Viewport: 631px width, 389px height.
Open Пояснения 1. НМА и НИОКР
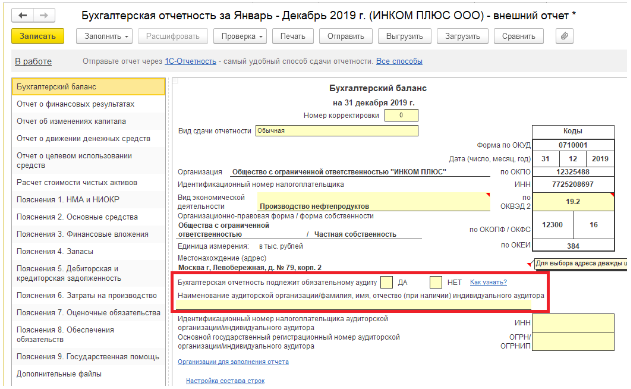[x=89, y=200]
